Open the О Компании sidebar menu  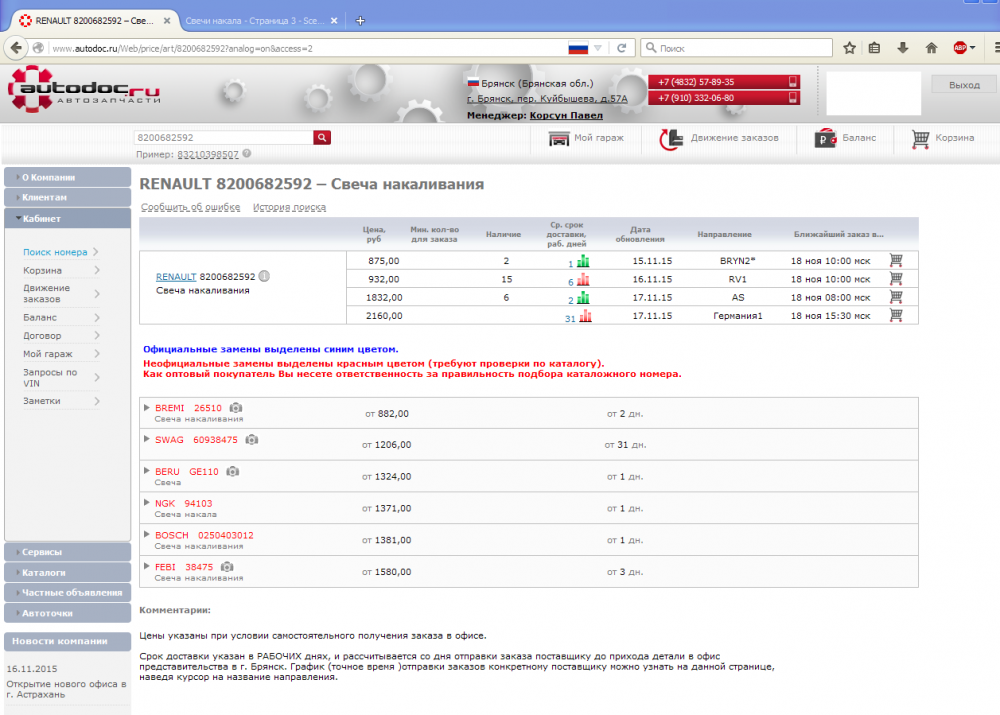[x=68, y=177]
